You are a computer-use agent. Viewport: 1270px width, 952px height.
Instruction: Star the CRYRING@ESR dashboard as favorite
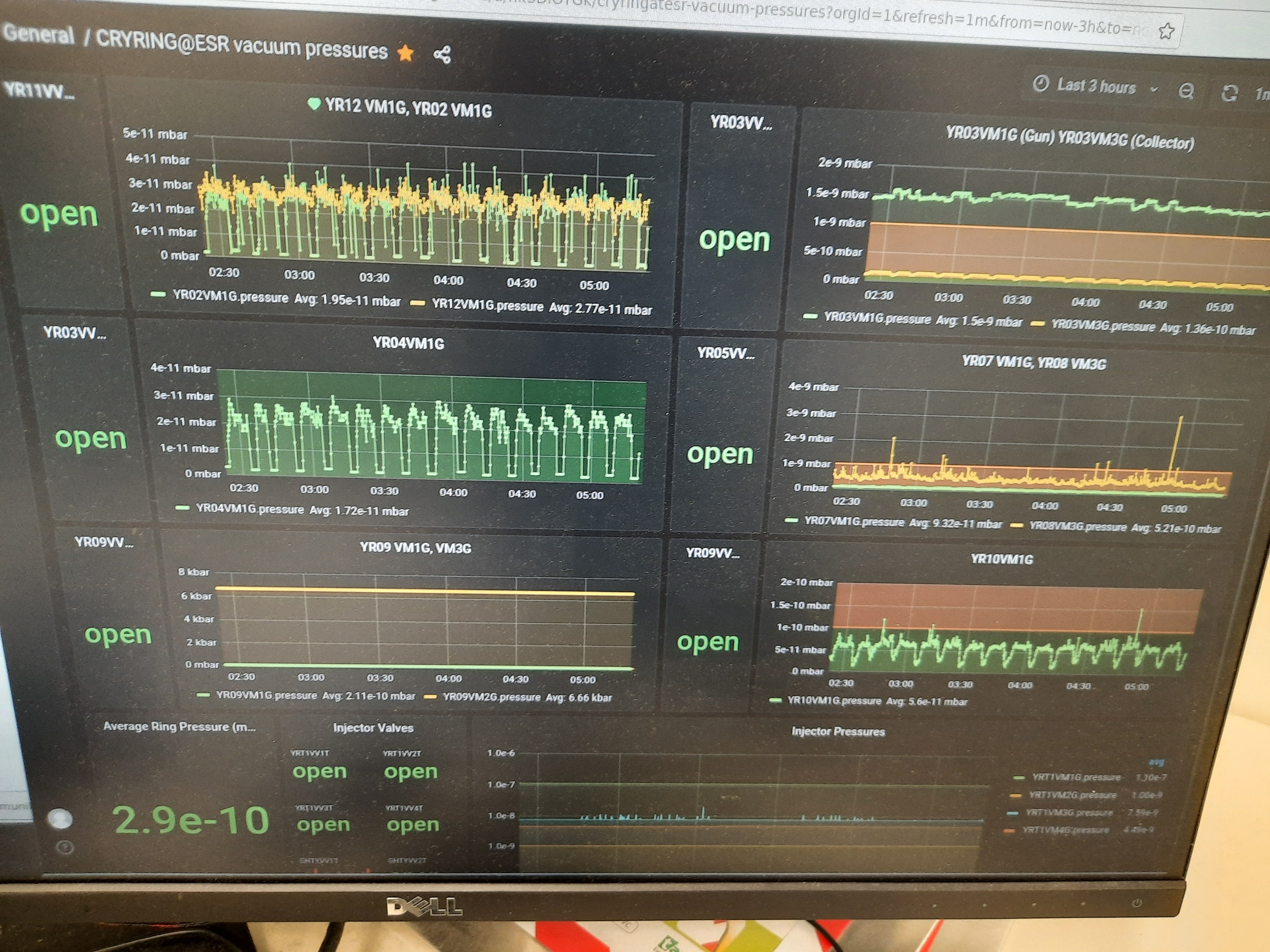click(405, 53)
